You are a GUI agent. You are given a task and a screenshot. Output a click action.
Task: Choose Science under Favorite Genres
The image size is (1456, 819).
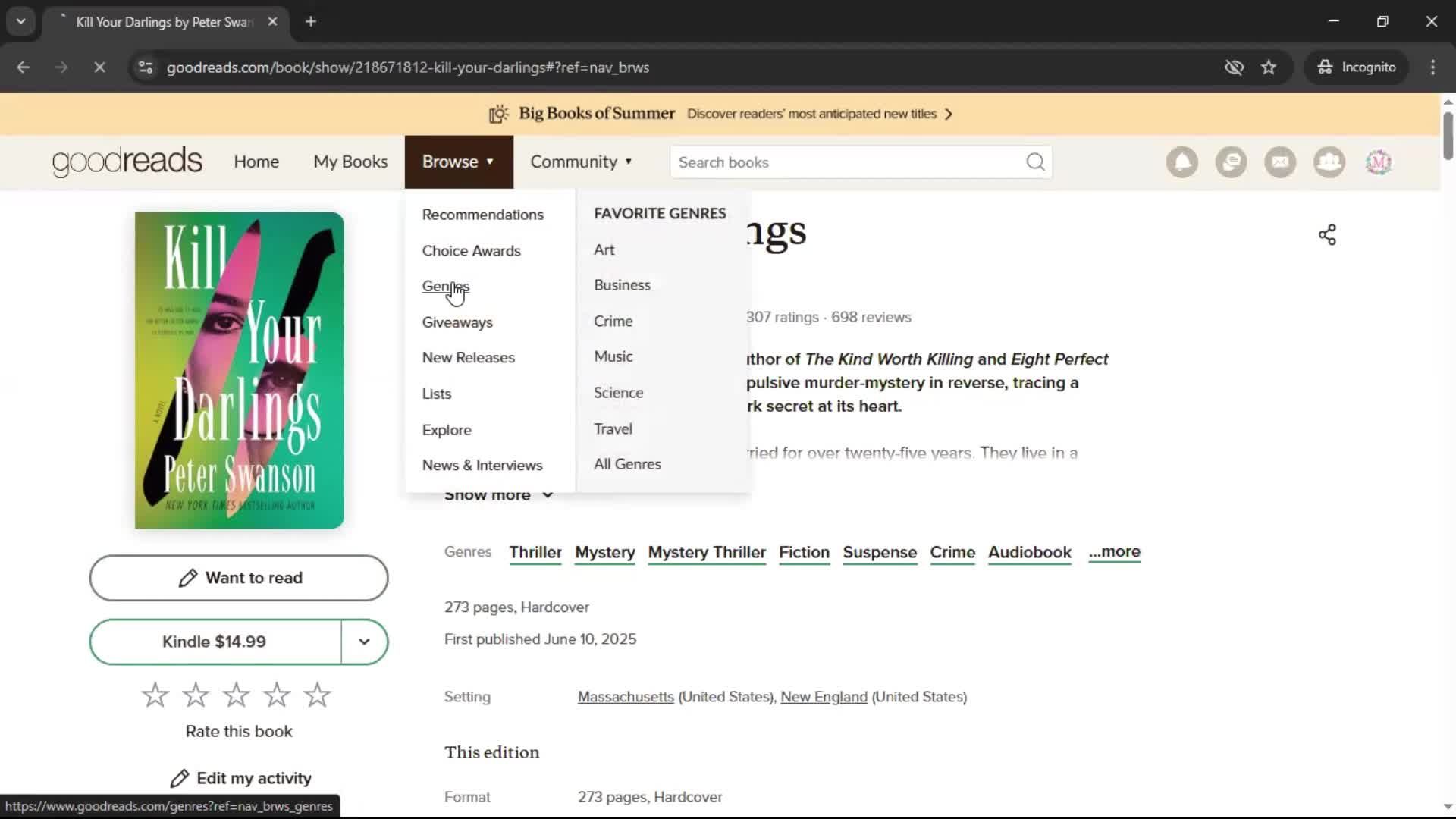619,393
